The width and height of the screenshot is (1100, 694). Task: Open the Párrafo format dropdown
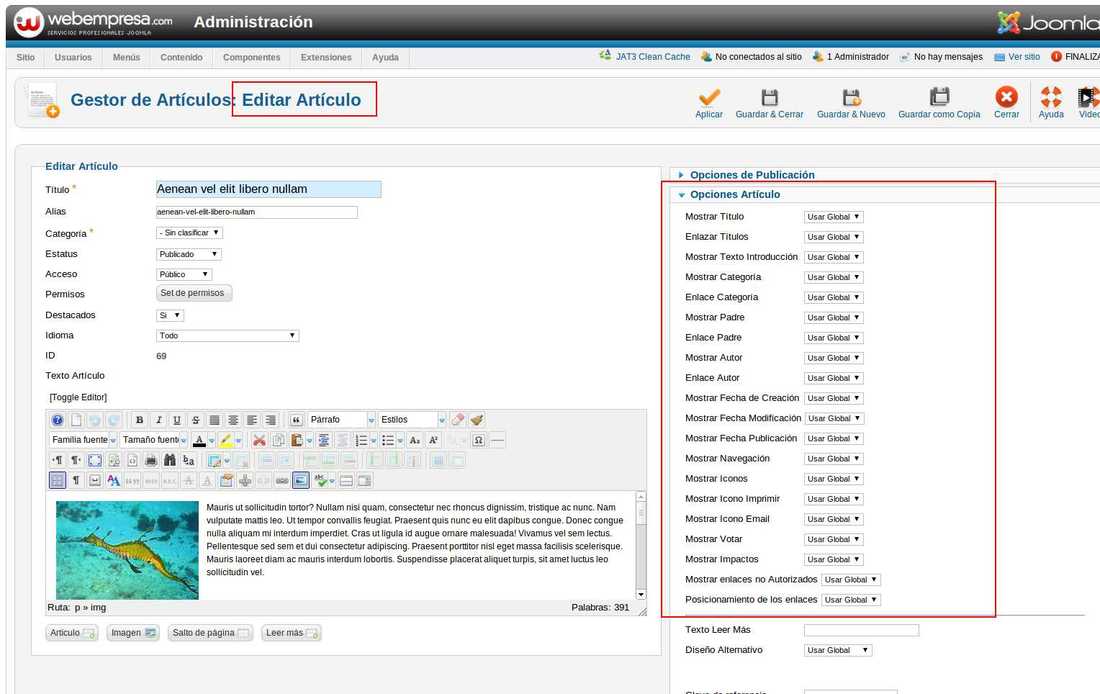coord(342,420)
